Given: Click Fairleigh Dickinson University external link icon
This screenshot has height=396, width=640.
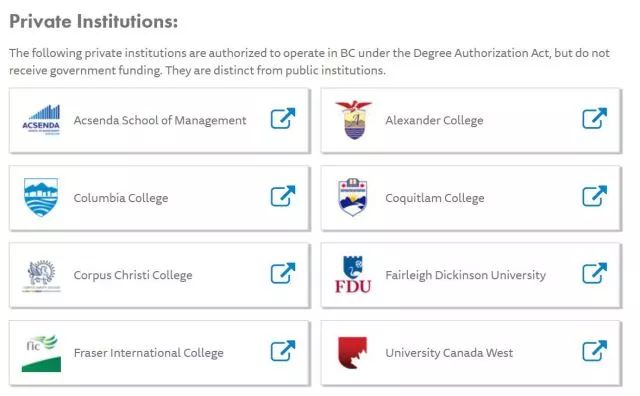Looking at the screenshot, I should point(595,273).
